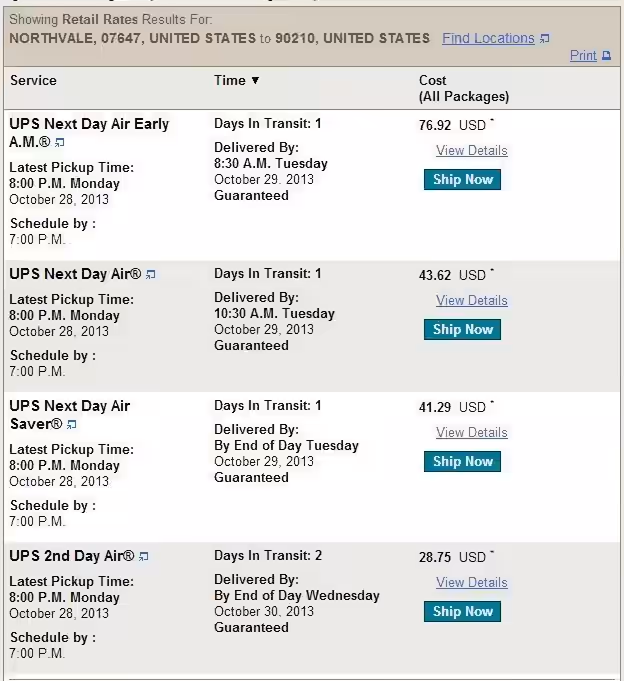Ship Now with Next Day Air Saver

(x=462, y=461)
